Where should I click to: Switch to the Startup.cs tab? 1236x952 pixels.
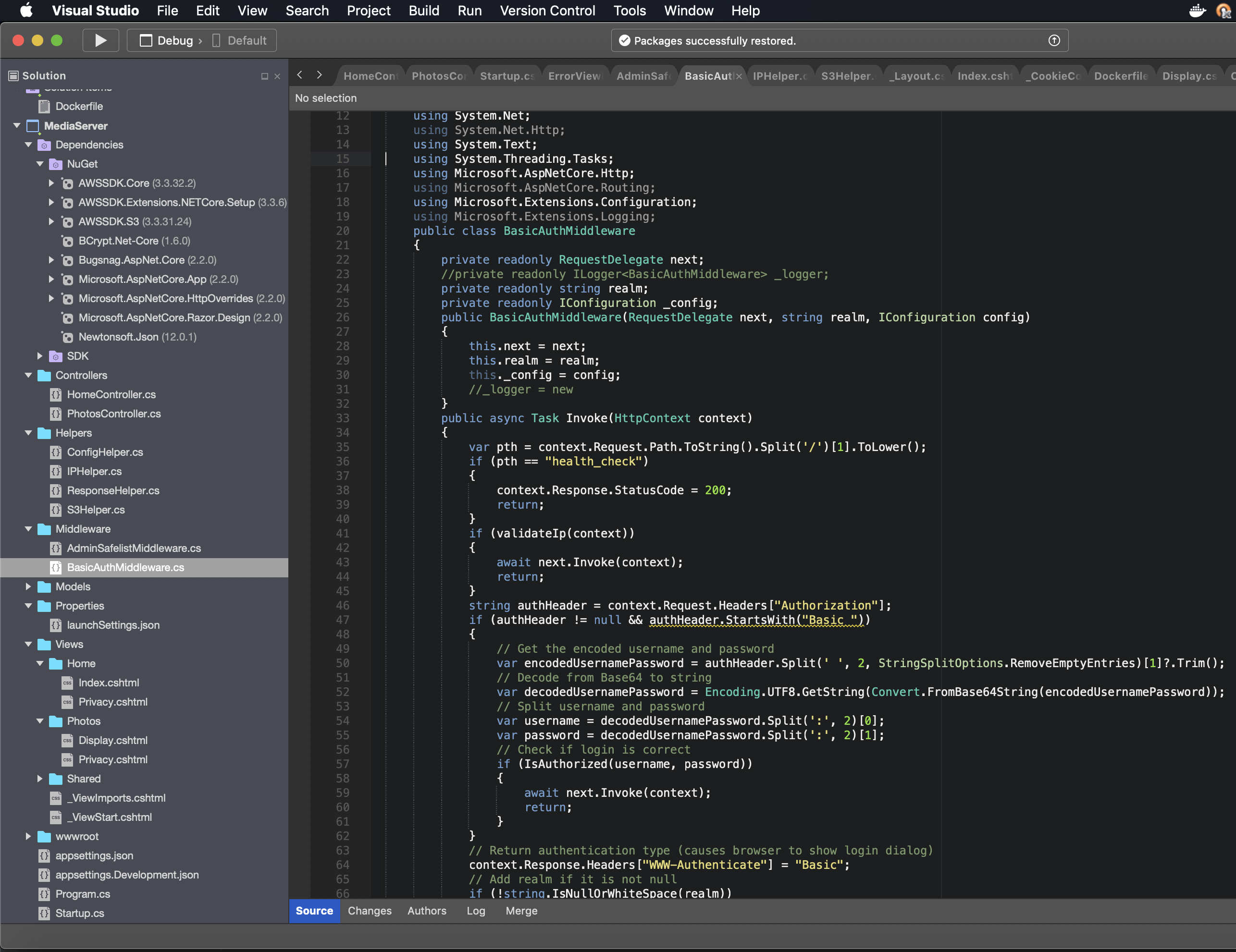tap(506, 76)
